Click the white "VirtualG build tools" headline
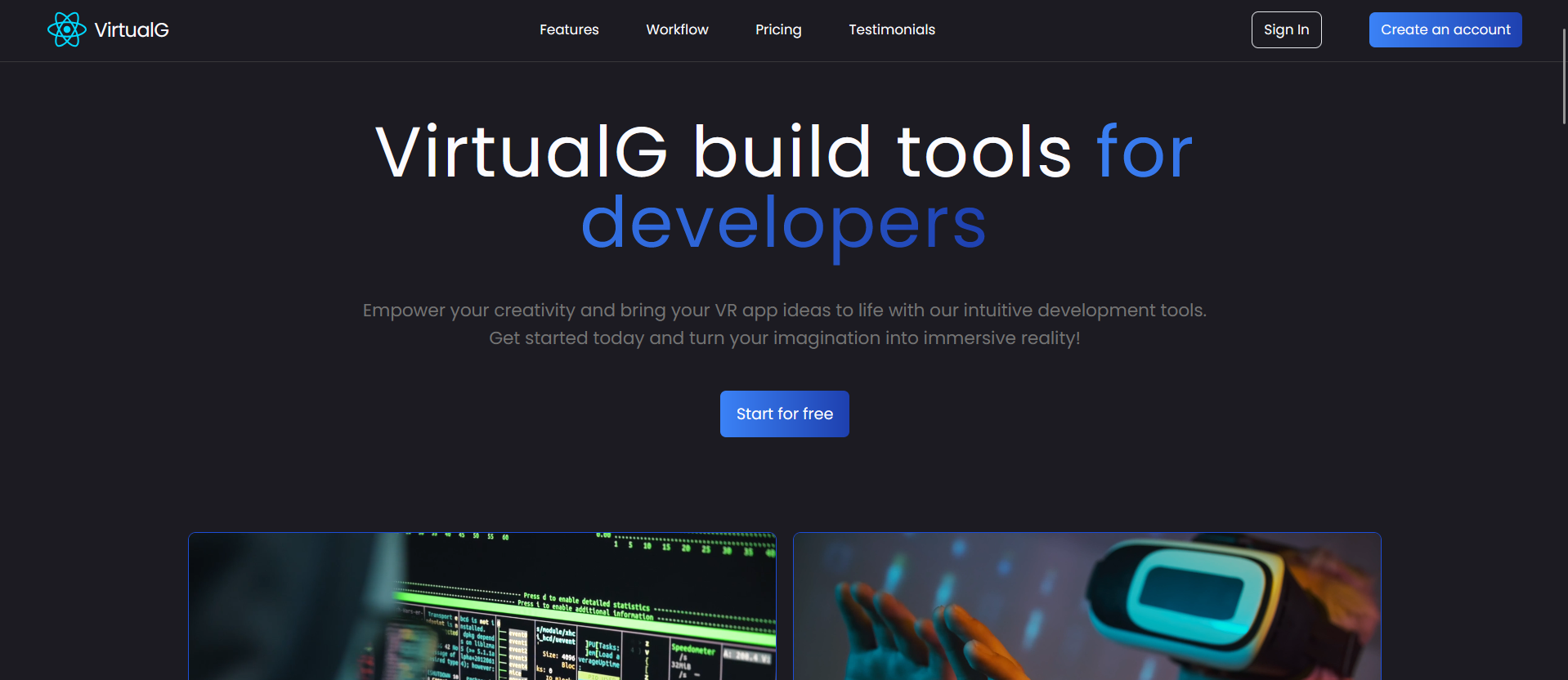The width and height of the screenshot is (1568, 680). (723, 152)
